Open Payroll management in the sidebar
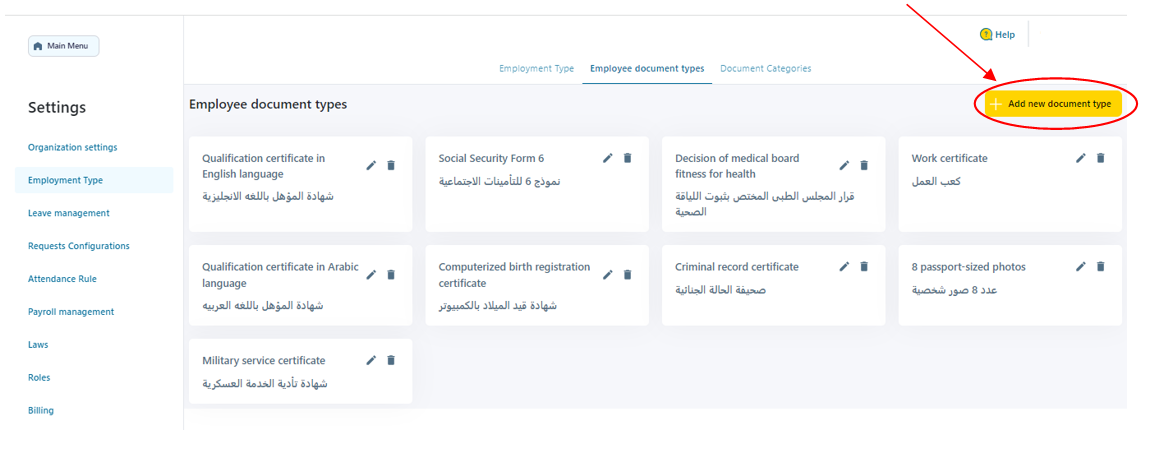Screen dimensions: 1151x455 point(71,312)
